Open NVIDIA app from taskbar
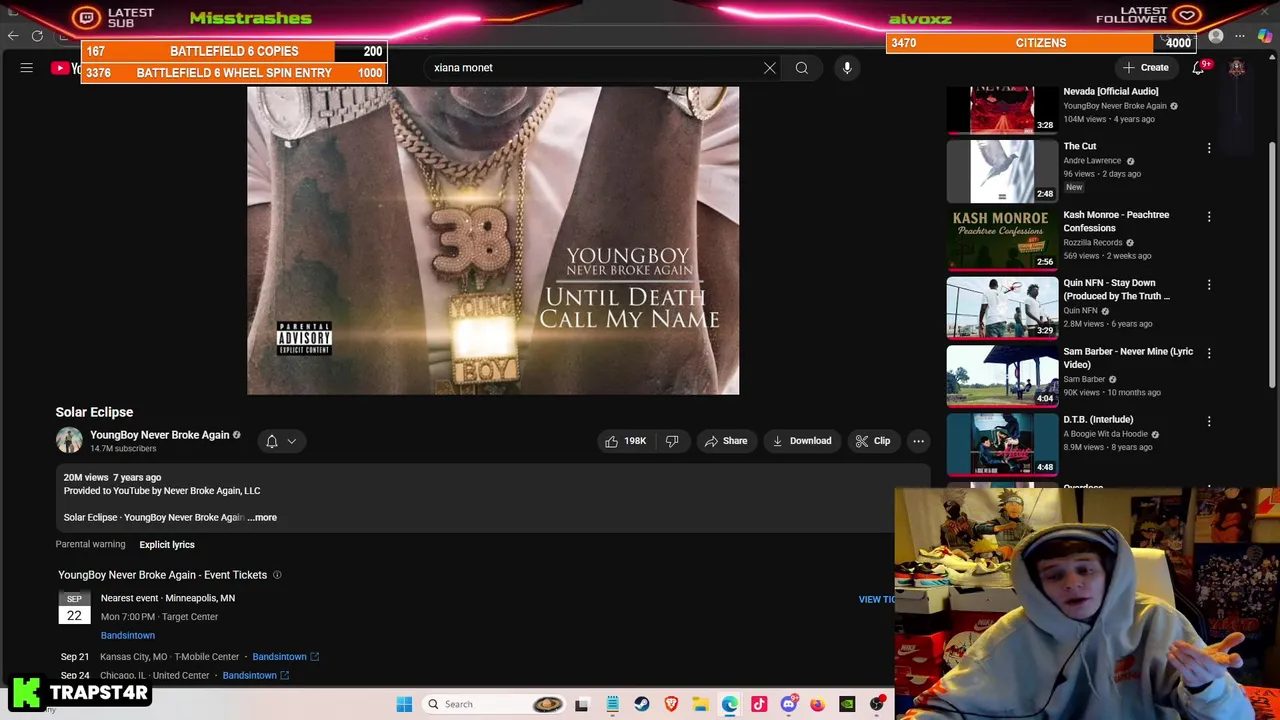Image resolution: width=1280 pixels, height=720 pixels. (848, 704)
